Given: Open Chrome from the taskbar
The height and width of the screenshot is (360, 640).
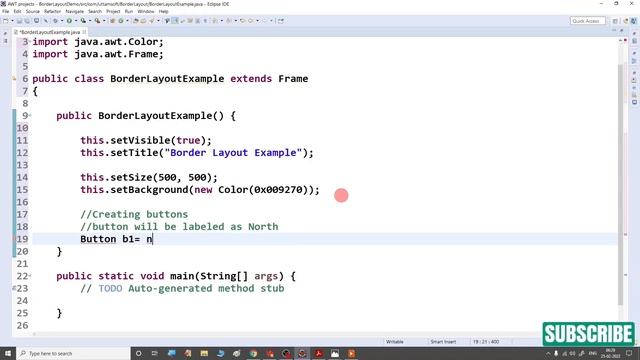Looking at the screenshot, I should (253, 353).
